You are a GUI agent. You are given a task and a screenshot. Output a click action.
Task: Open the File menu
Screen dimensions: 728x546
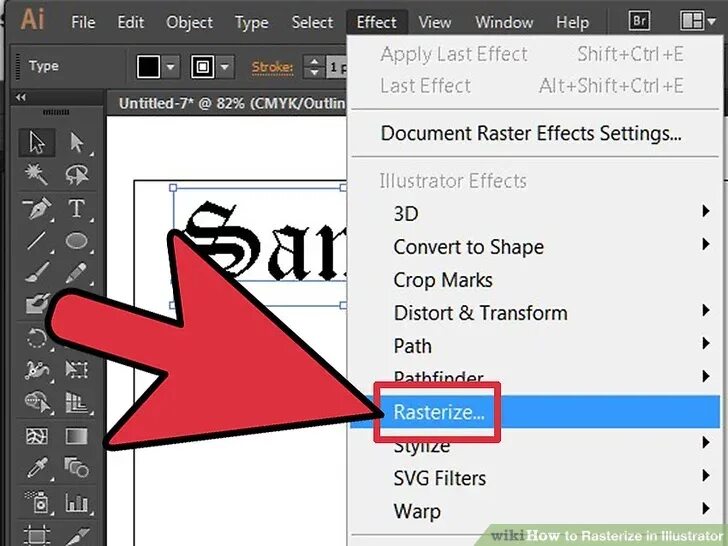[83, 22]
